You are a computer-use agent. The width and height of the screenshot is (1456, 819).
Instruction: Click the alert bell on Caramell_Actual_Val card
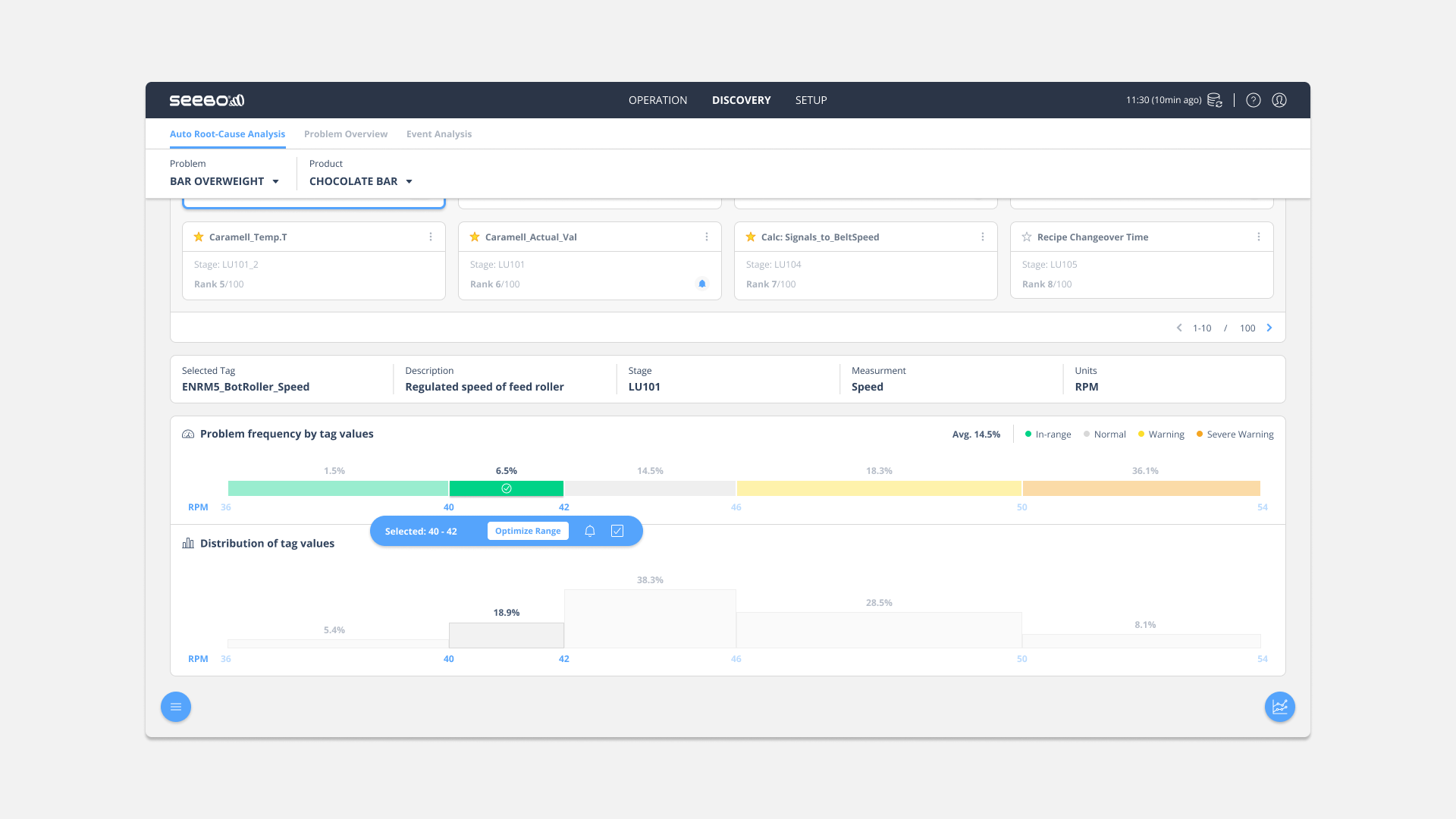point(701,284)
